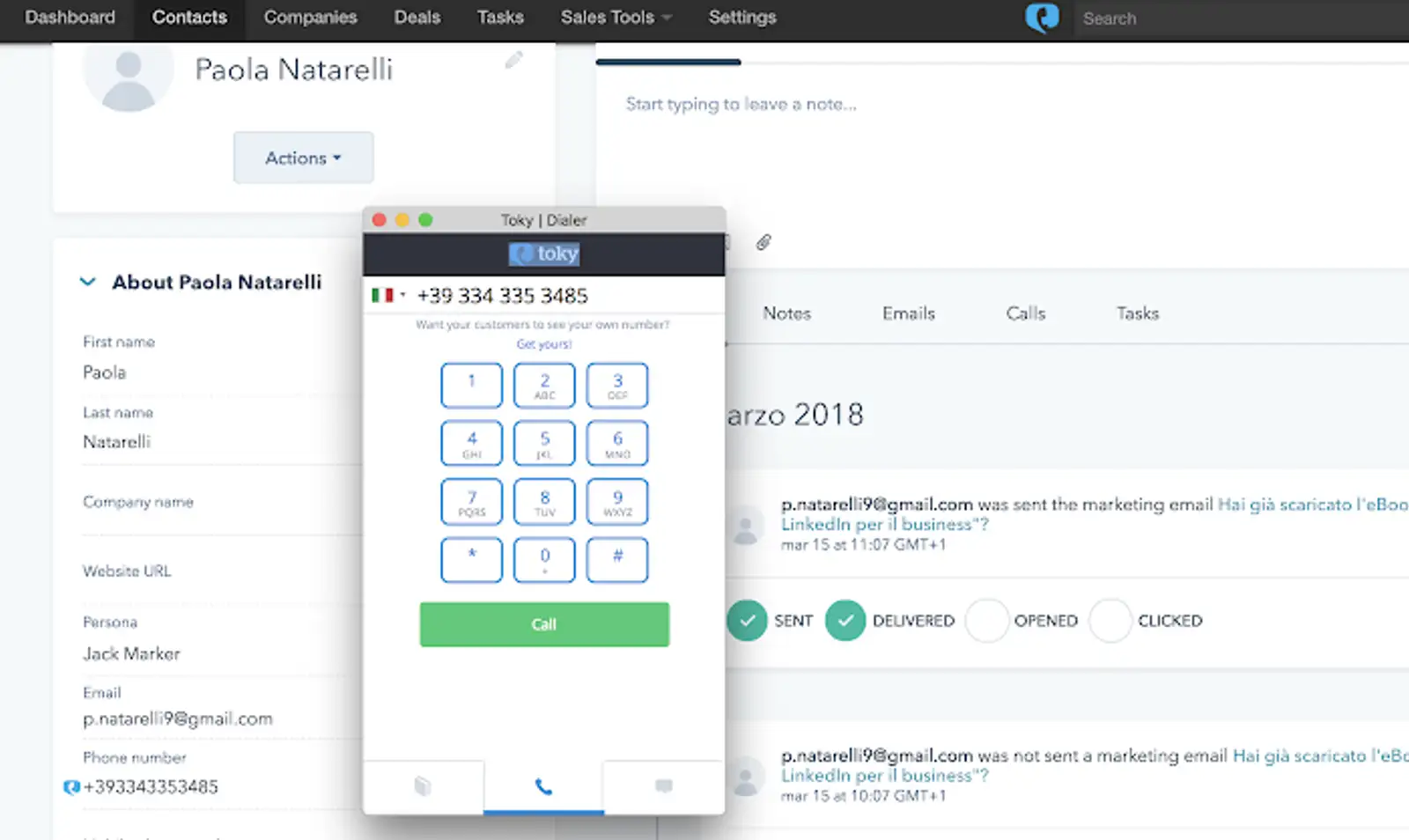Screen dimensions: 1409x840
Task: Open Settings in the top navigation
Action: (742, 18)
